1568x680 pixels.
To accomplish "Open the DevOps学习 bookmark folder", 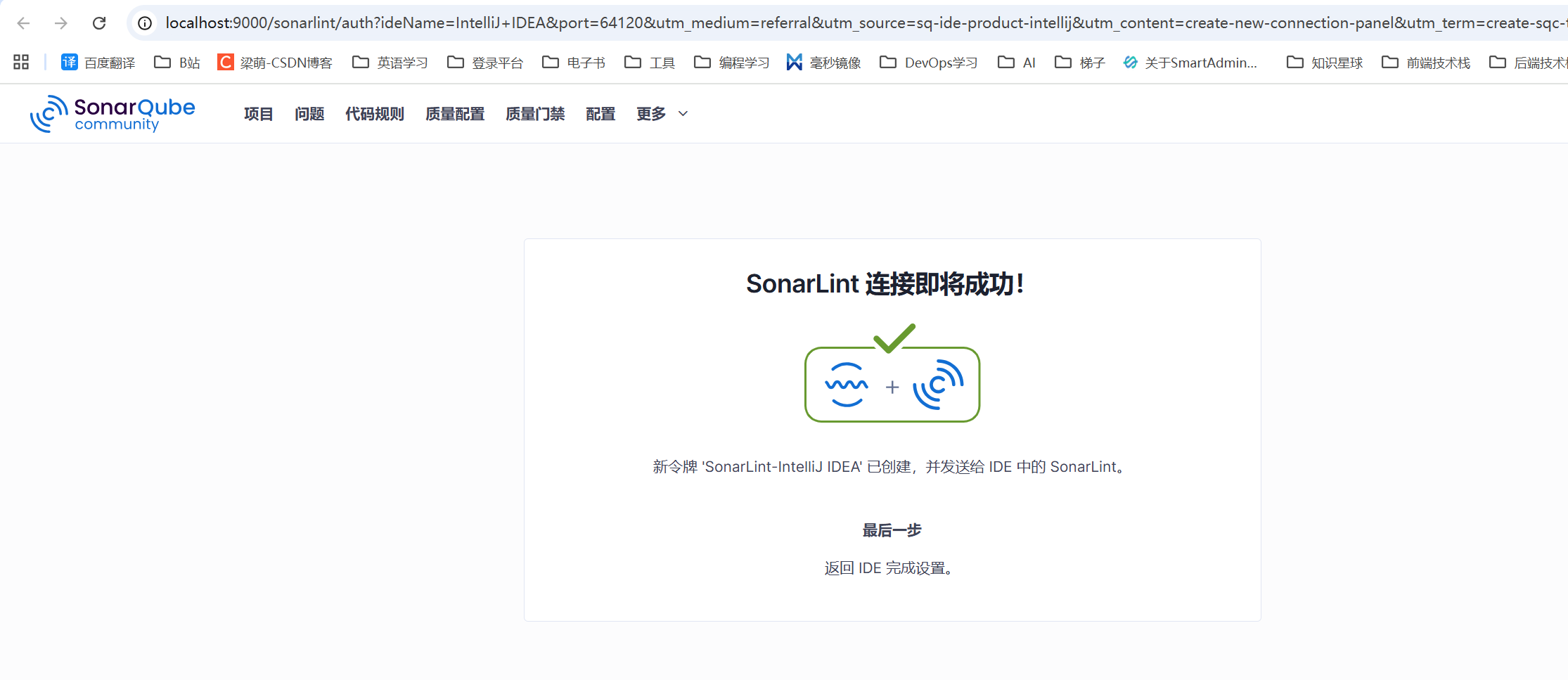I will pos(929,63).
